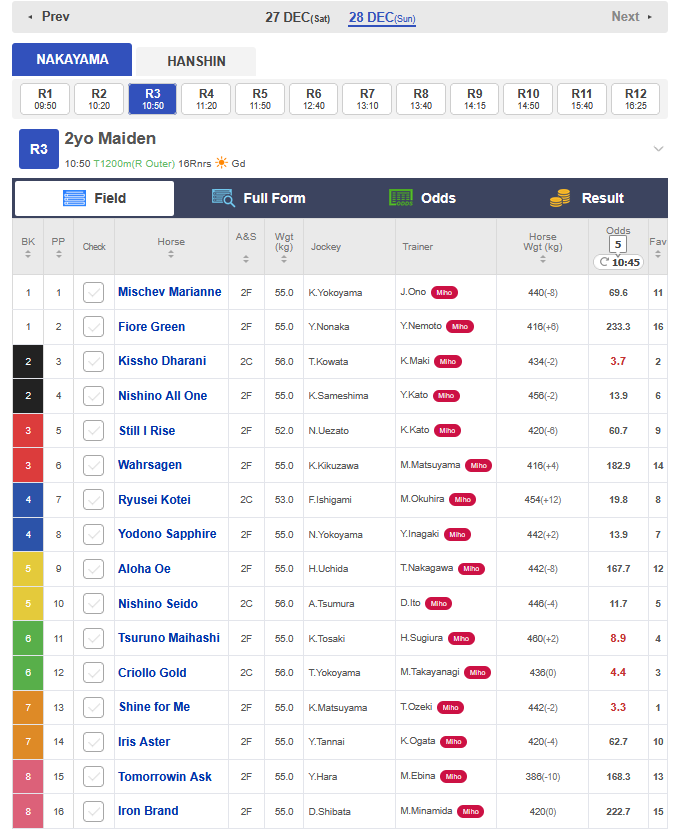Click the Odds board icon
Viewport: 676px width, 834px height.
pos(400,198)
